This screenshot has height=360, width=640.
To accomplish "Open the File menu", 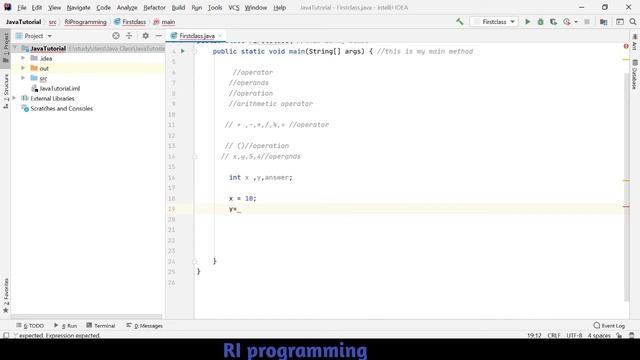I will pyautogui.click(x=22, y=7).
